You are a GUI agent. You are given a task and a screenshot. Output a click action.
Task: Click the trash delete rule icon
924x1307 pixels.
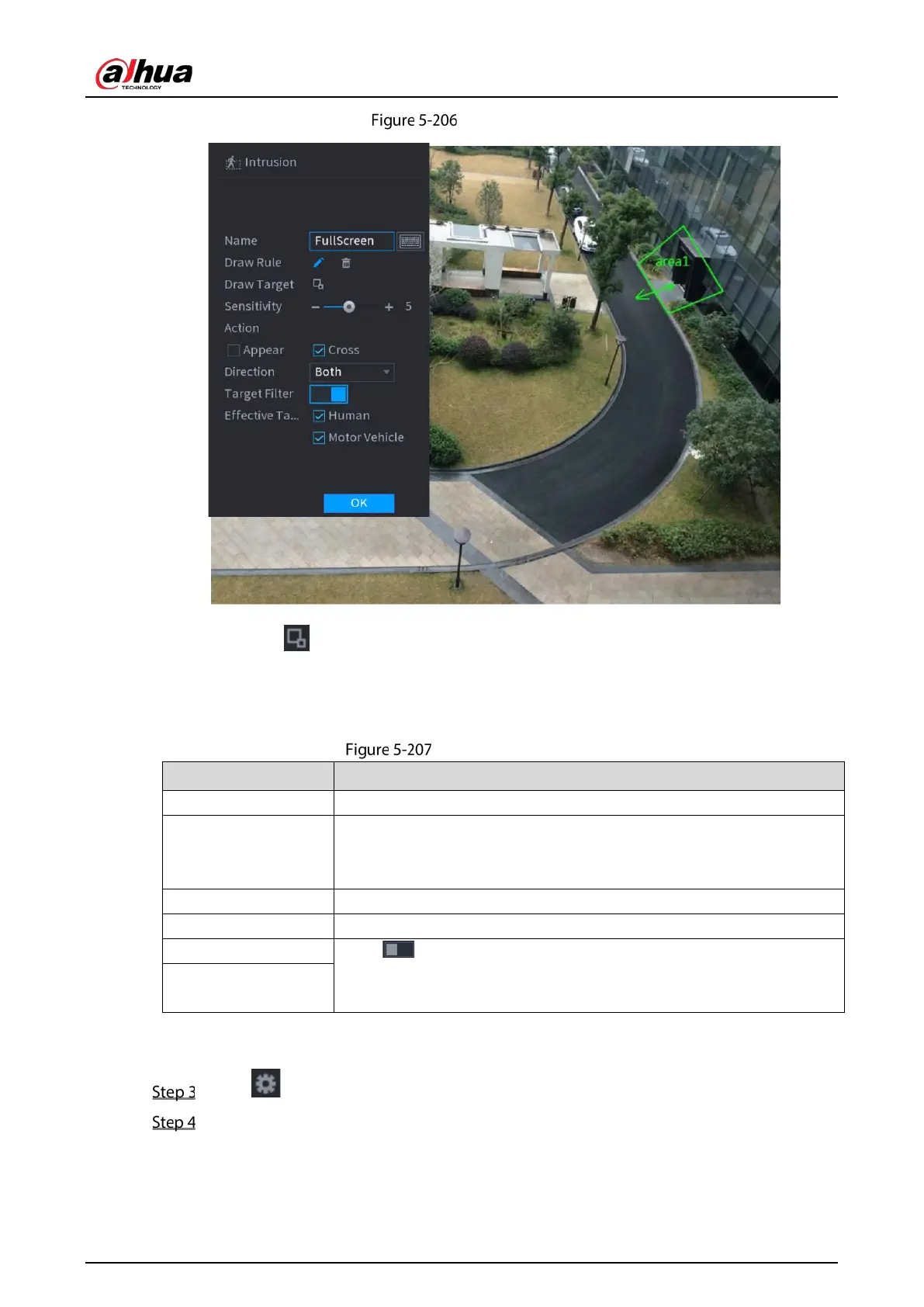[346, 263]
